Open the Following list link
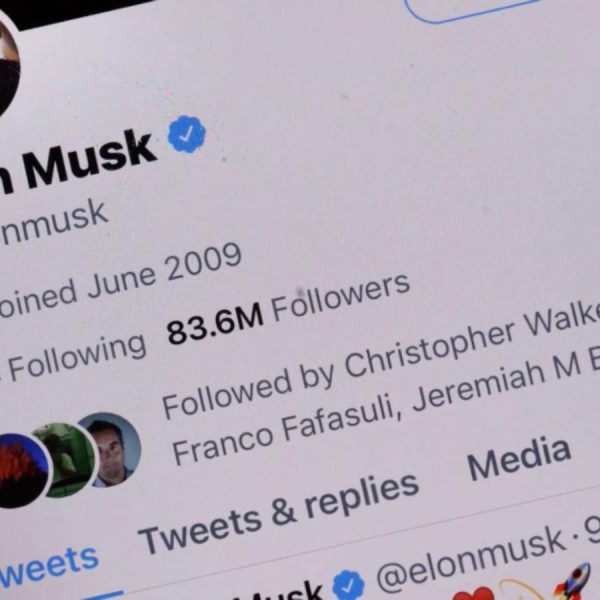Image resolution: width=600 pixels, height=600 pixels. click(73, 356)
